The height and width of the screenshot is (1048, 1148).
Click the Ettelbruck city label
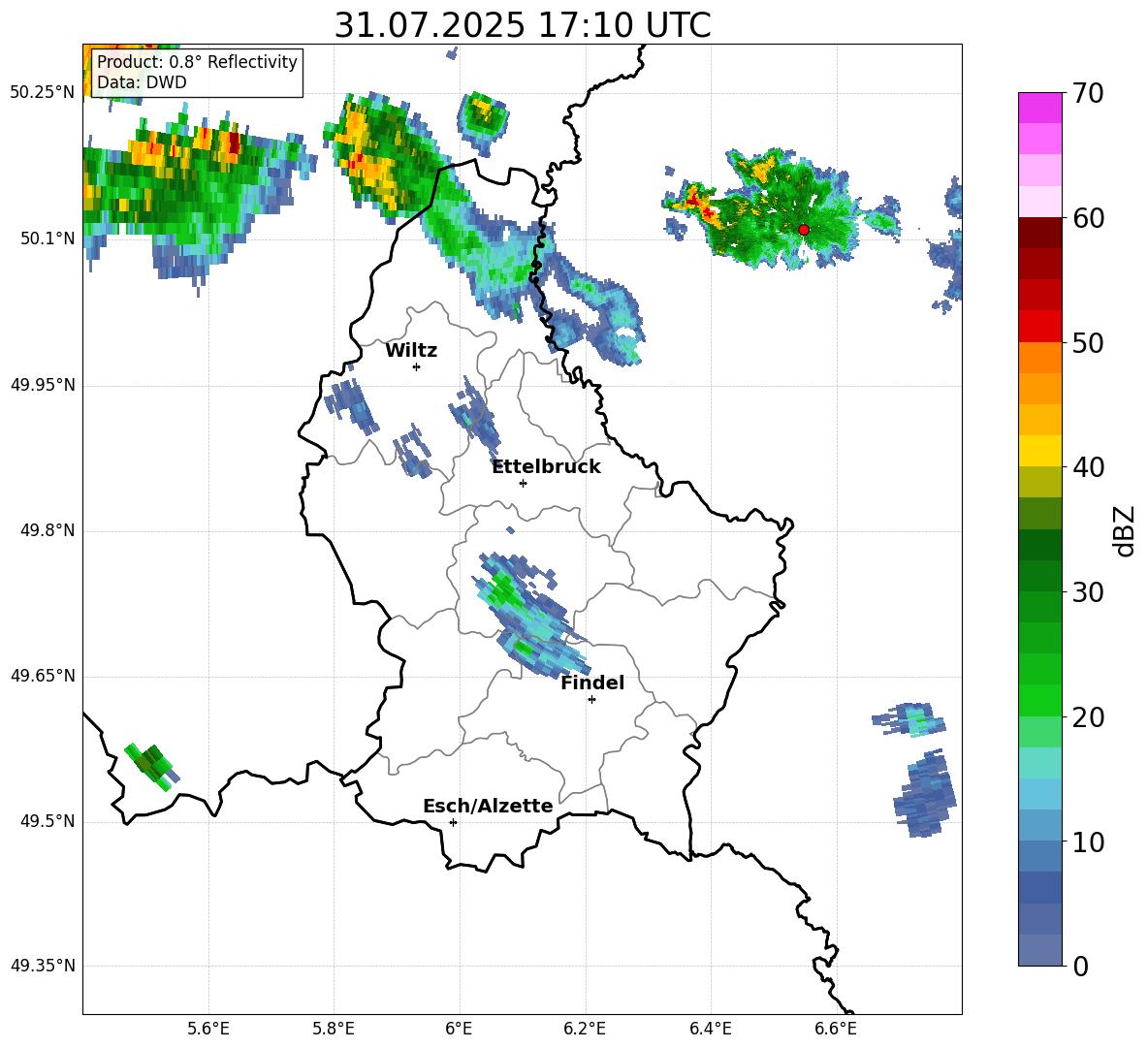click(546, 467)
